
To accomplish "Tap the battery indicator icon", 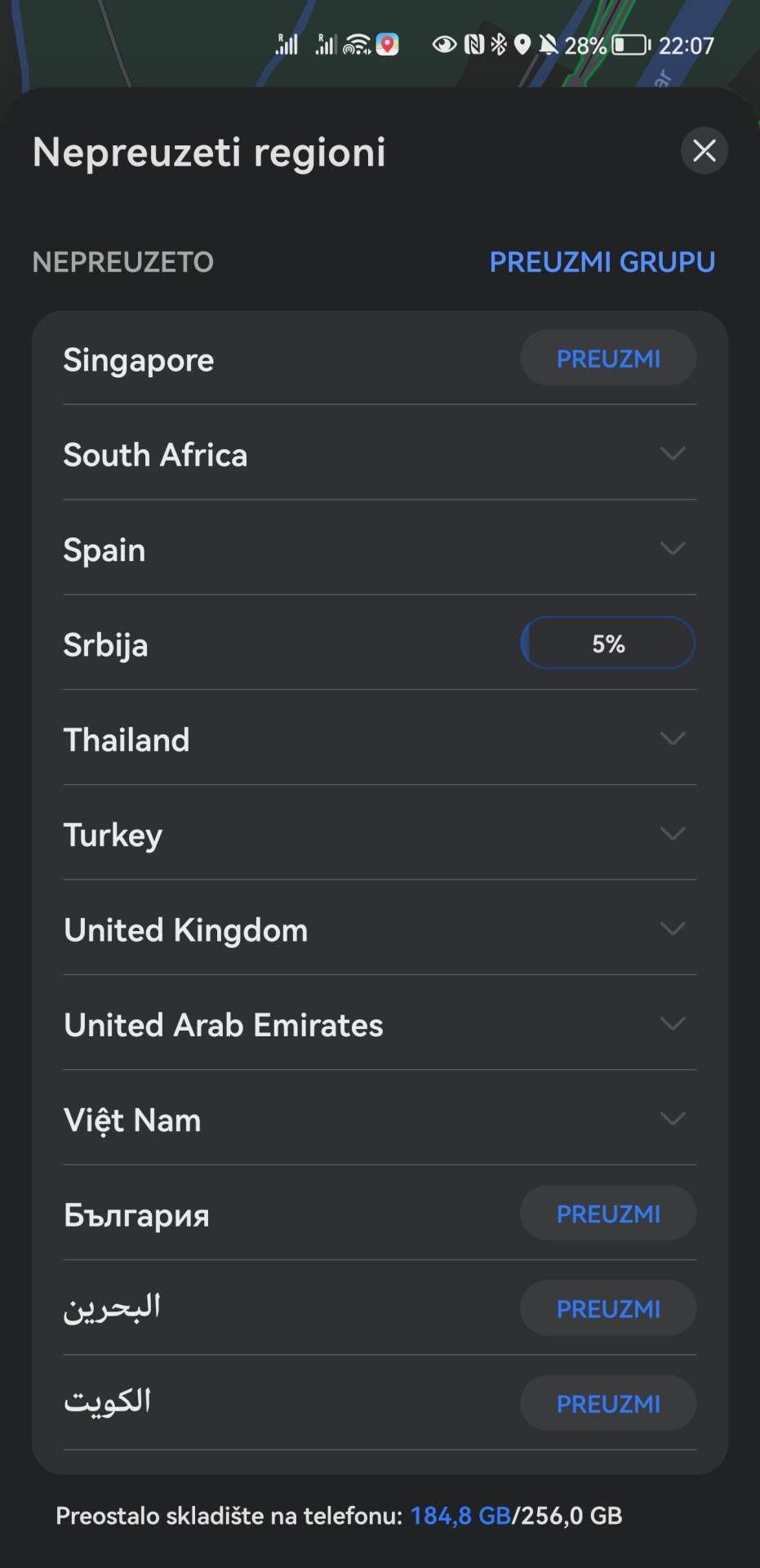I will point(627,45).
